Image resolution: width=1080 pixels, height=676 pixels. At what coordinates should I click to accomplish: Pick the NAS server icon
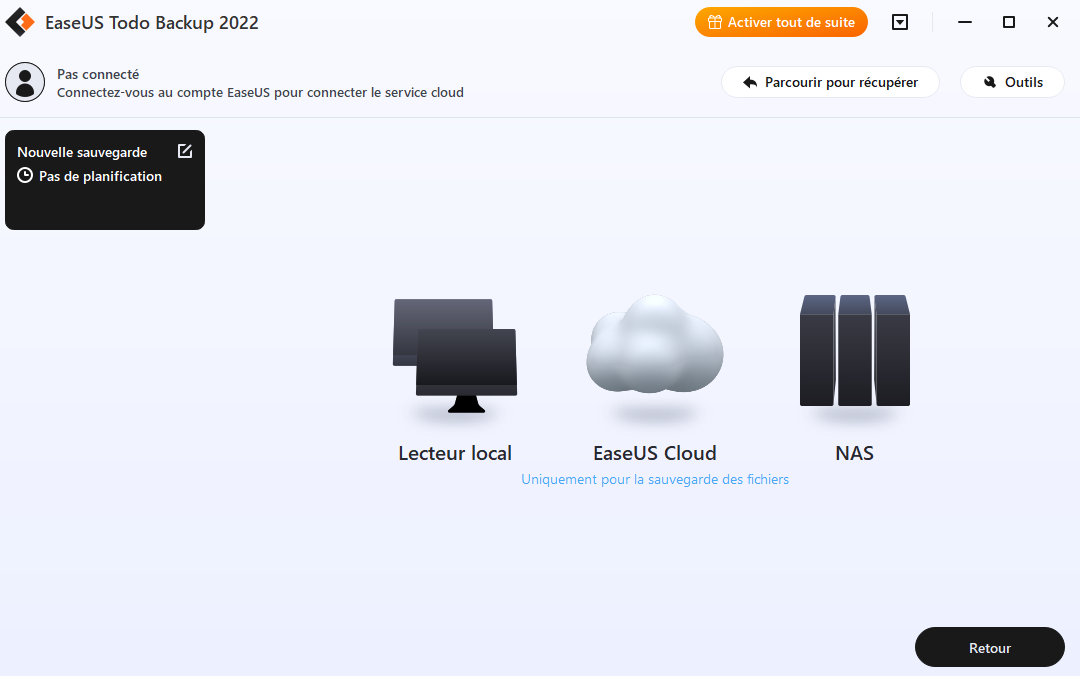pos(854,350)
